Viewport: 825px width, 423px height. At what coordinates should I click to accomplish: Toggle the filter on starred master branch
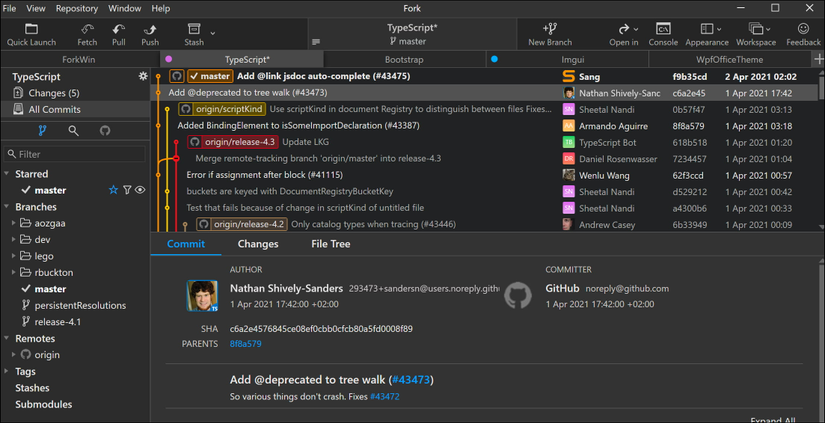tap(127, 190)
